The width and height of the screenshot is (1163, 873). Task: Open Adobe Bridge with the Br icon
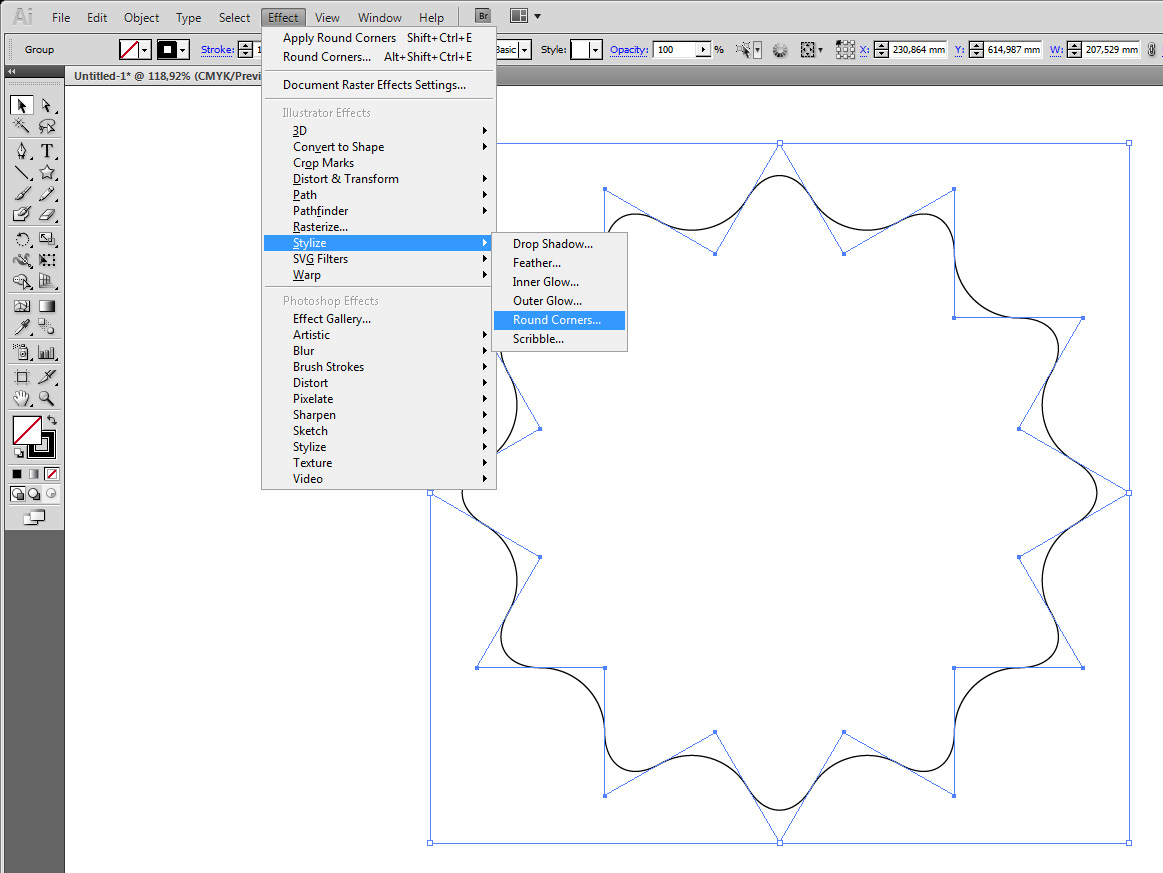pyautogui.click(x=483, y=17)
